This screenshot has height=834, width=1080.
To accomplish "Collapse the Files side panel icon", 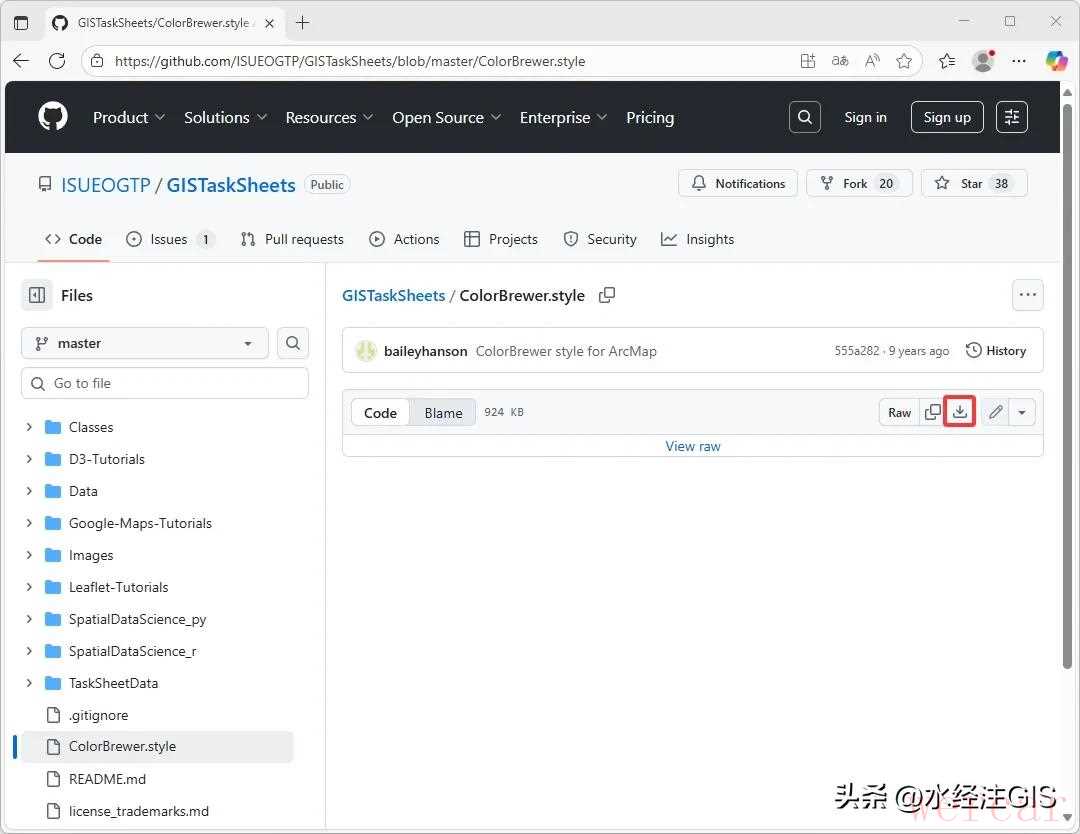I will pyautogui.click(x=37, y=295).
